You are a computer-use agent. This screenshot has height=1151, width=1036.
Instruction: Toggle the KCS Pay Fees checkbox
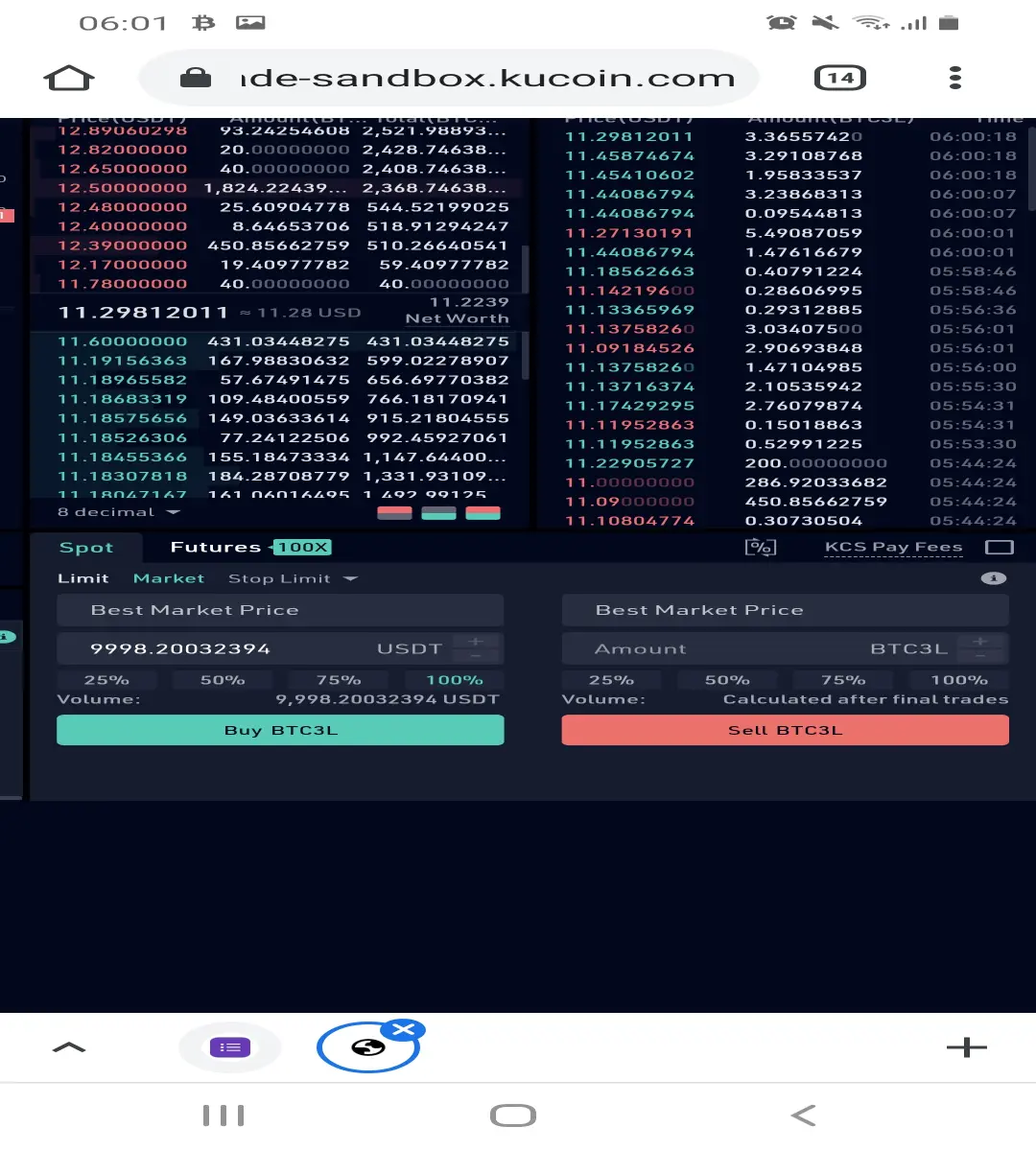(x=1000, y=547)
